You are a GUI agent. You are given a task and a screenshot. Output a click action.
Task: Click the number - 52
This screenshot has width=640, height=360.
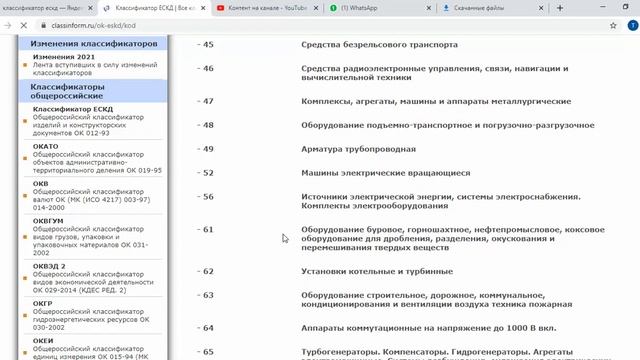point(205,173)
